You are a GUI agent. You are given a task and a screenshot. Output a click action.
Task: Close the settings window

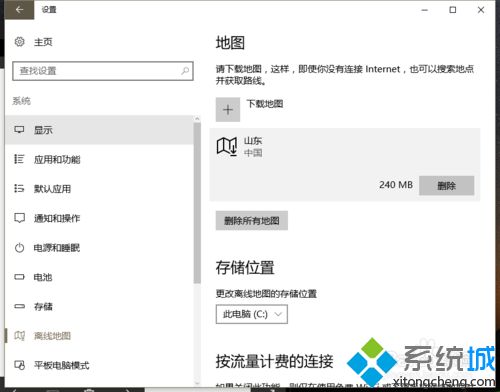tap(481, 10)
